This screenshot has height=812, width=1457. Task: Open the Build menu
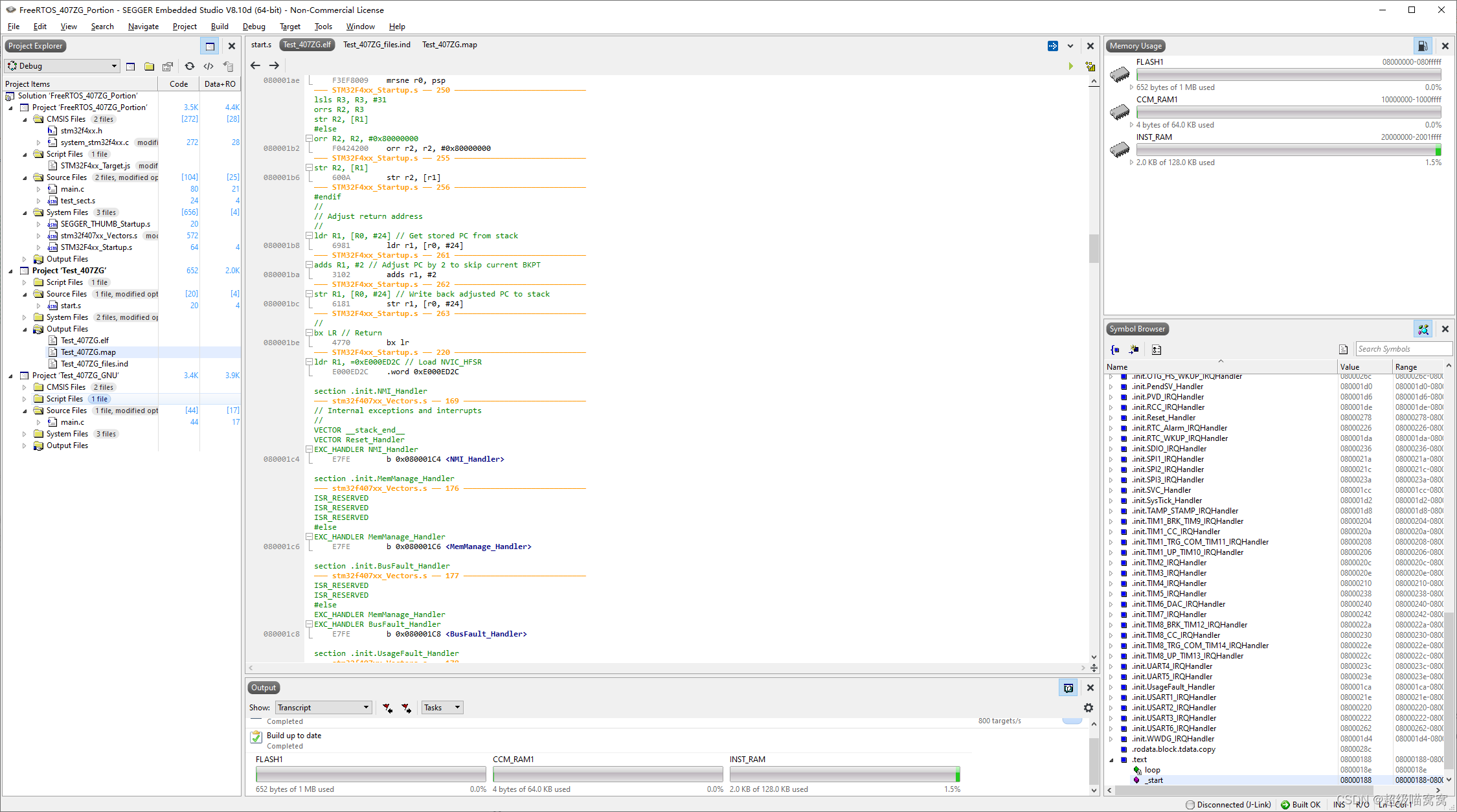pyautogui.click(x=220, y=27)
